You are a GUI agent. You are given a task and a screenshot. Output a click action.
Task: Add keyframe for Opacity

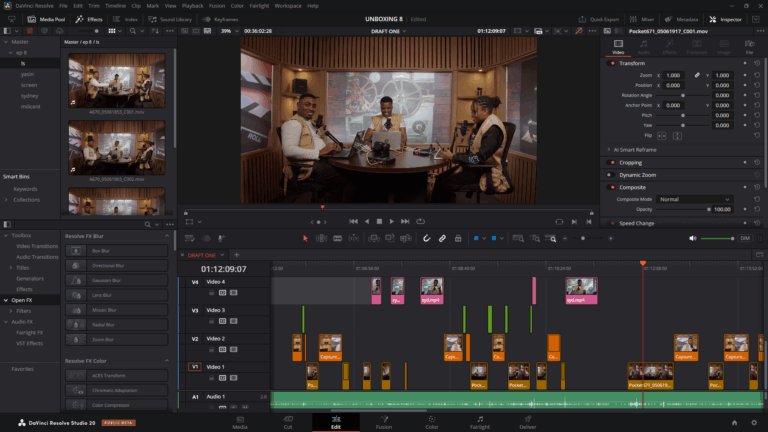point(745,209)
